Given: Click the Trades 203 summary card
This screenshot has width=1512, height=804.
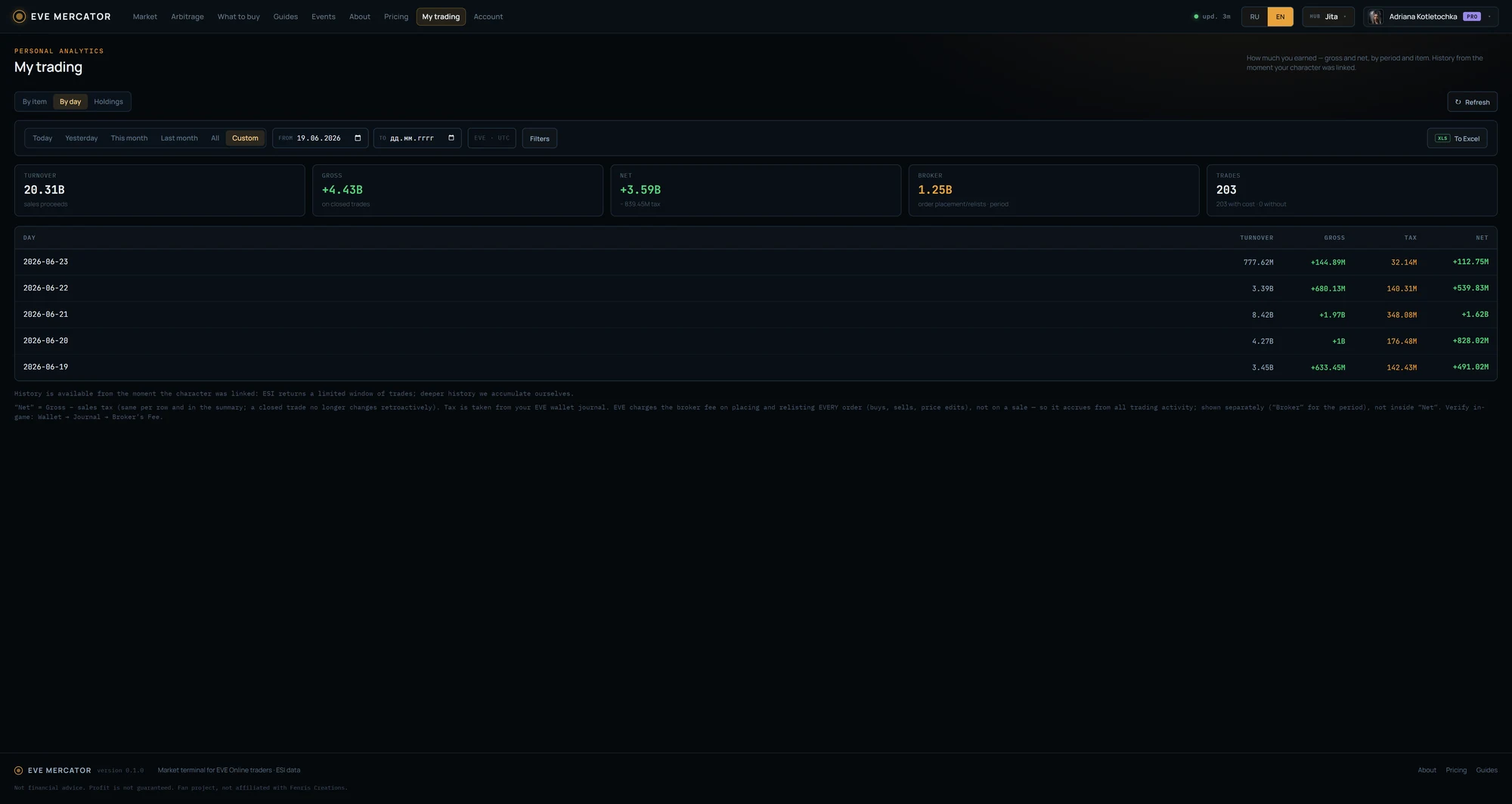Looking at the screenshot, I should [1352, 191].
